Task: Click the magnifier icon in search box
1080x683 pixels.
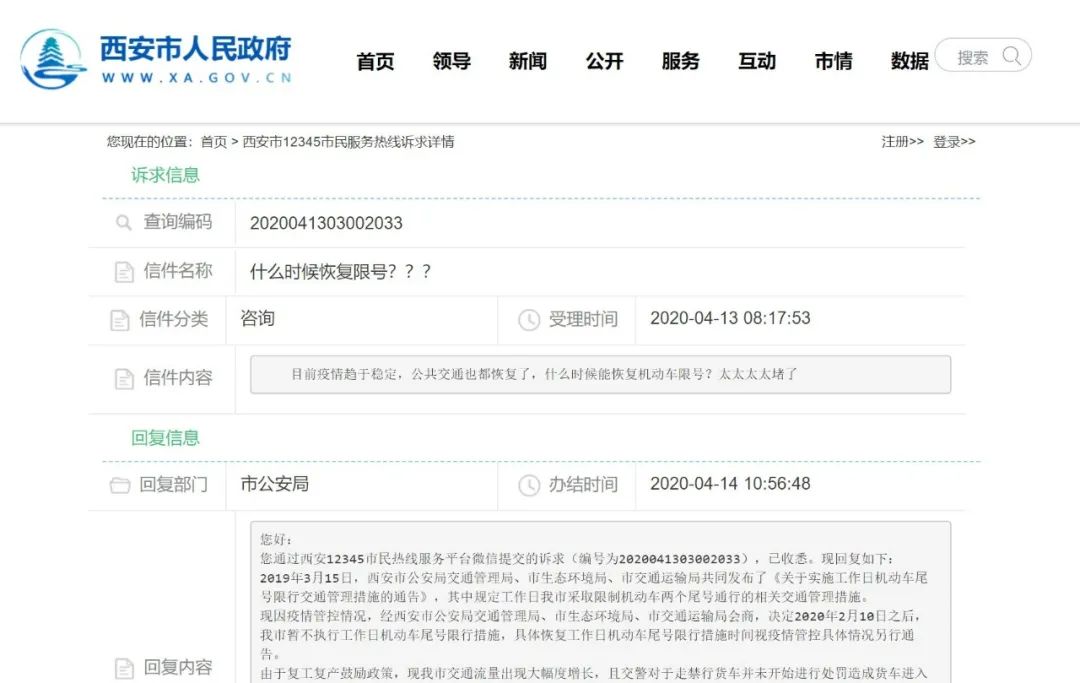Action: click(x=1011, y=56)
